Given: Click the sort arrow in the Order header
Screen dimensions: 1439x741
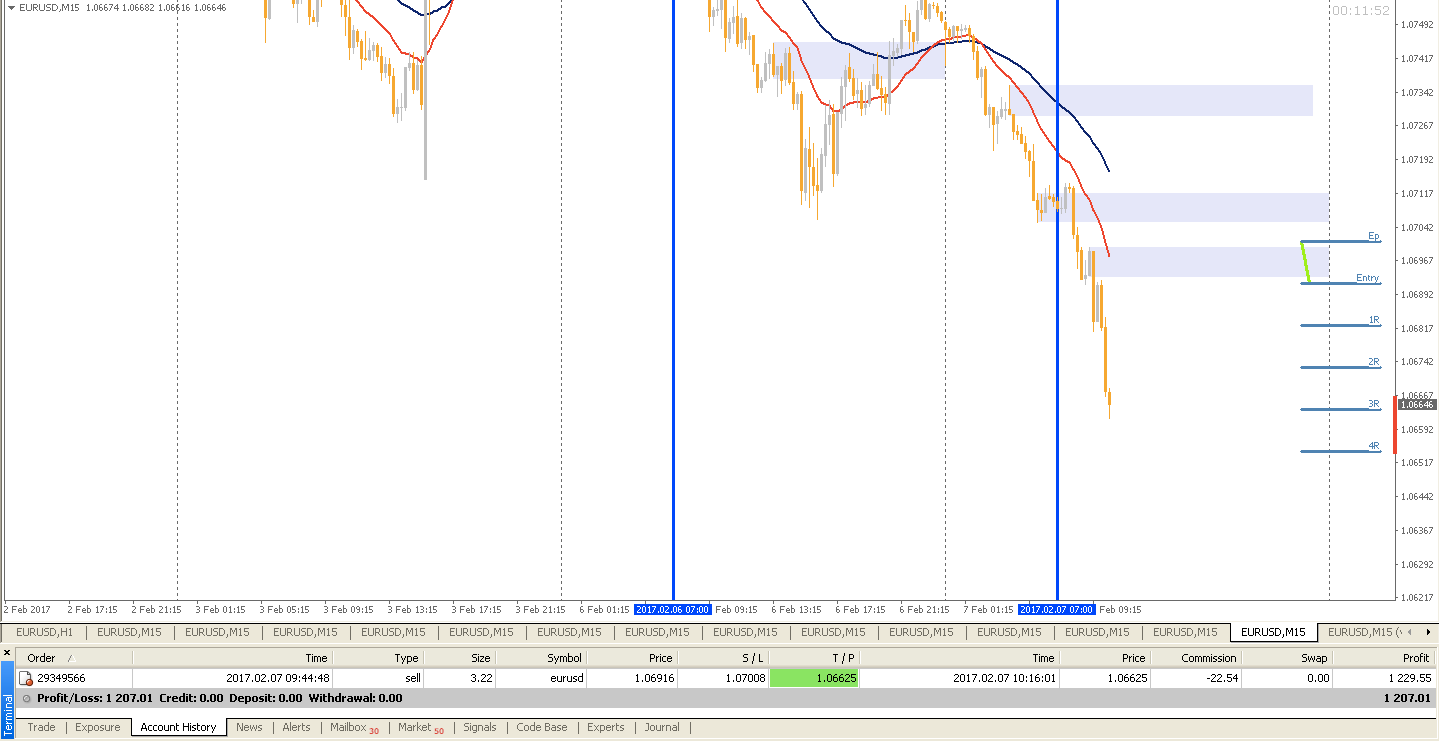Looking at the screenshot, I should pyautogui.click(x=72, y=658).
